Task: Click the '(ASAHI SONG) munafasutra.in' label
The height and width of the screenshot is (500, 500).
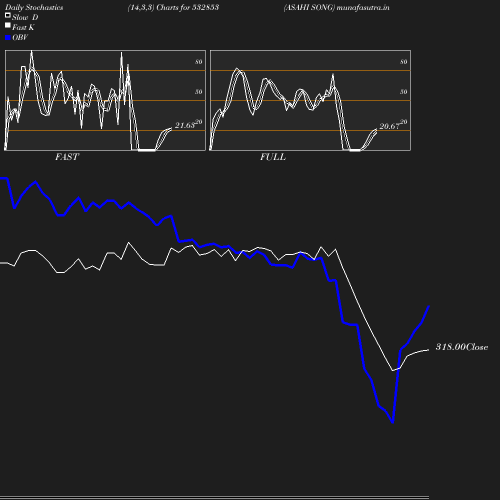Action: 336,7
